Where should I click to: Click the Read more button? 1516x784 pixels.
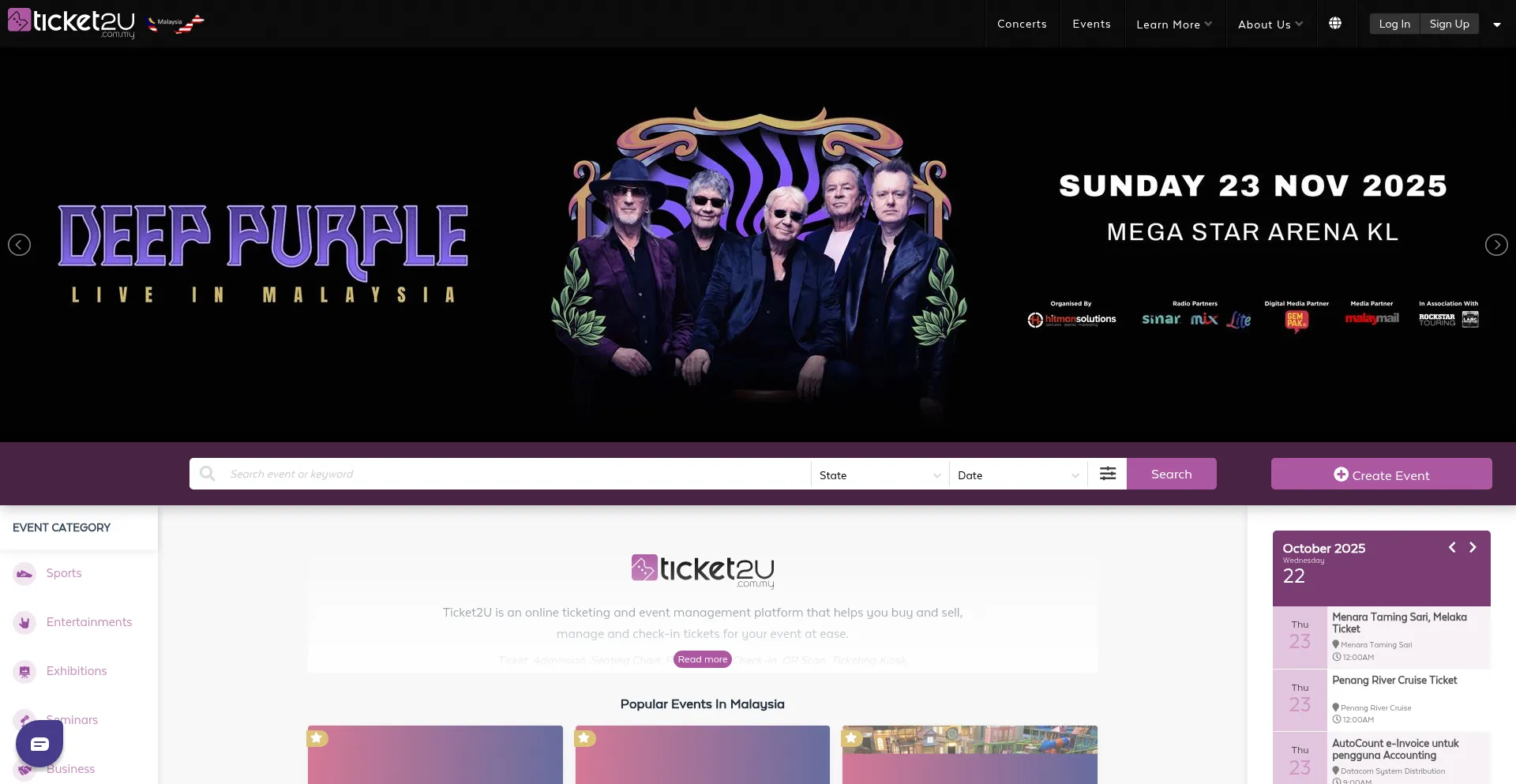[x=703, y=659]
